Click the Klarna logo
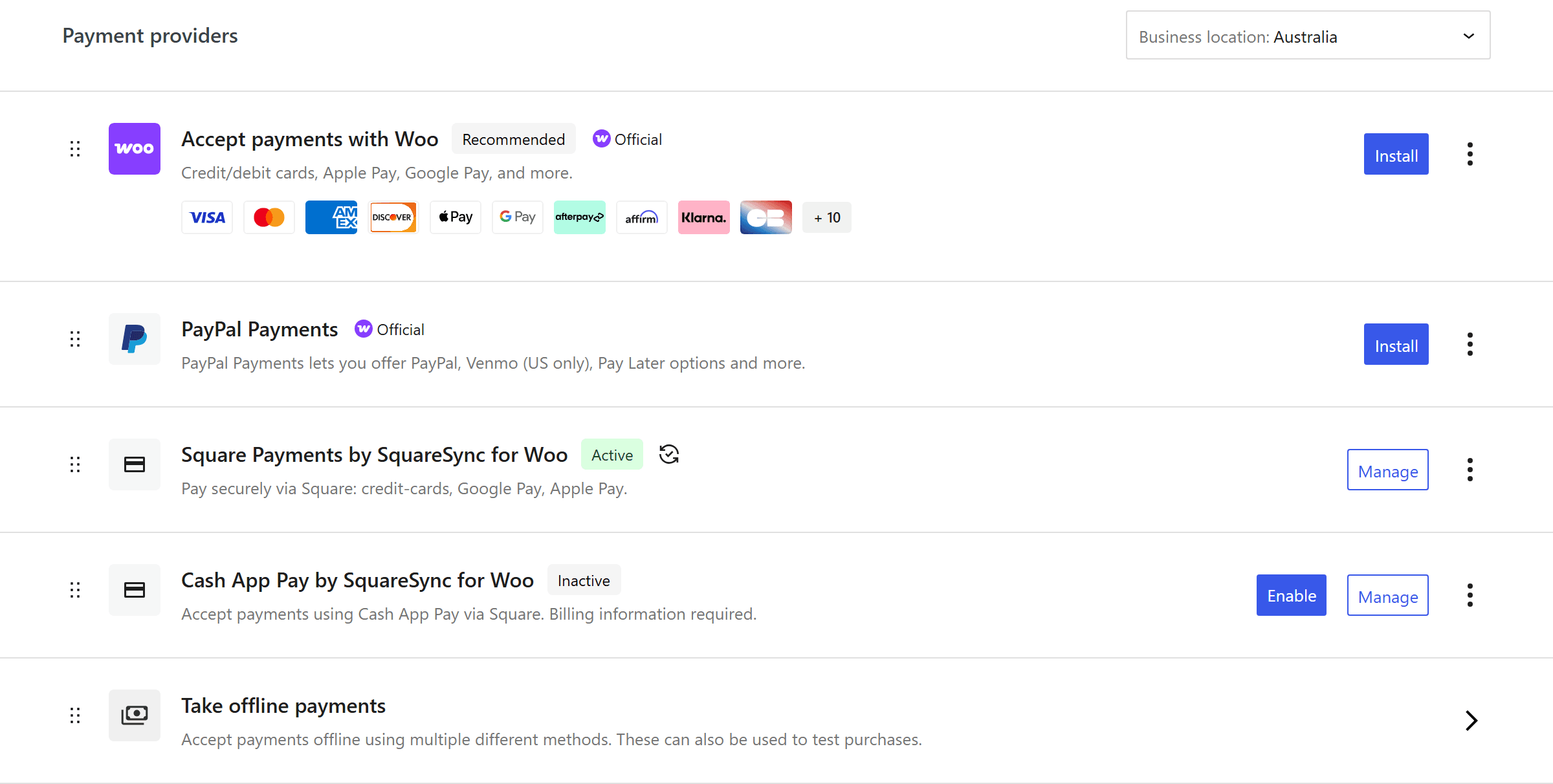 click(x=704, y=217)
